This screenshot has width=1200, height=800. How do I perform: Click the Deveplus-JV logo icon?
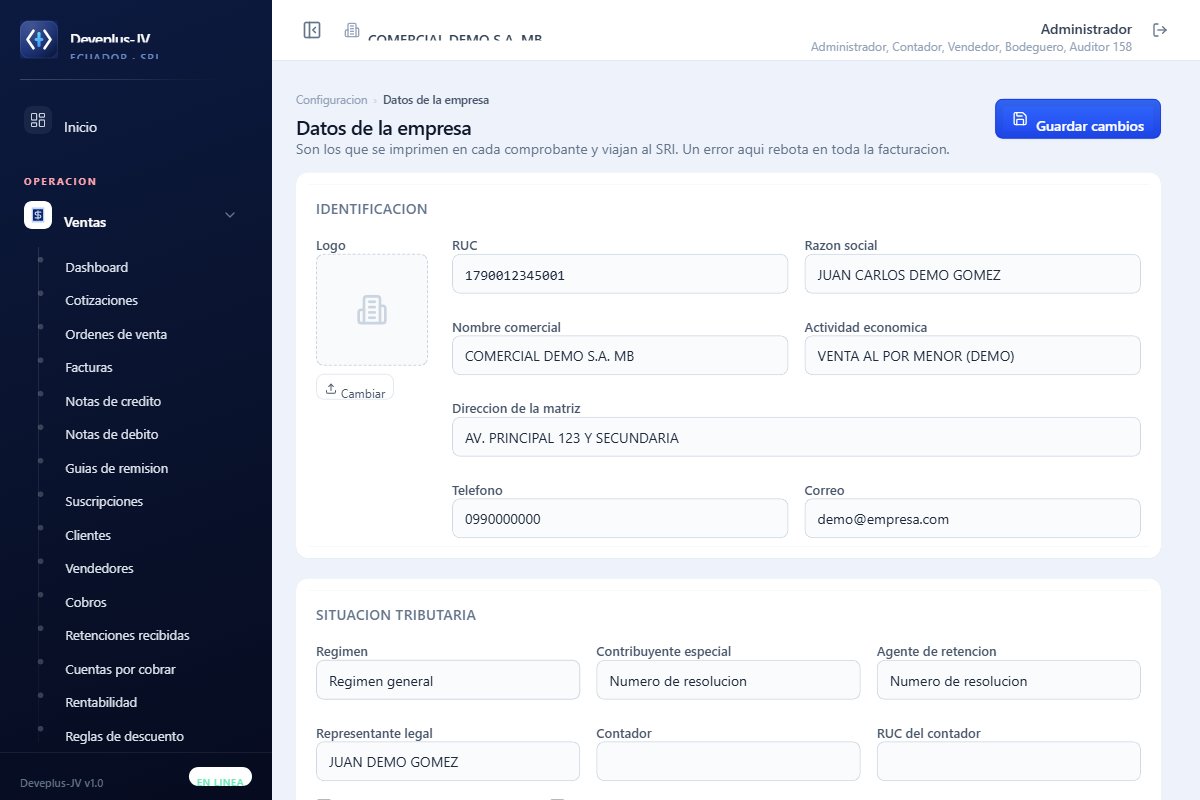39,39
